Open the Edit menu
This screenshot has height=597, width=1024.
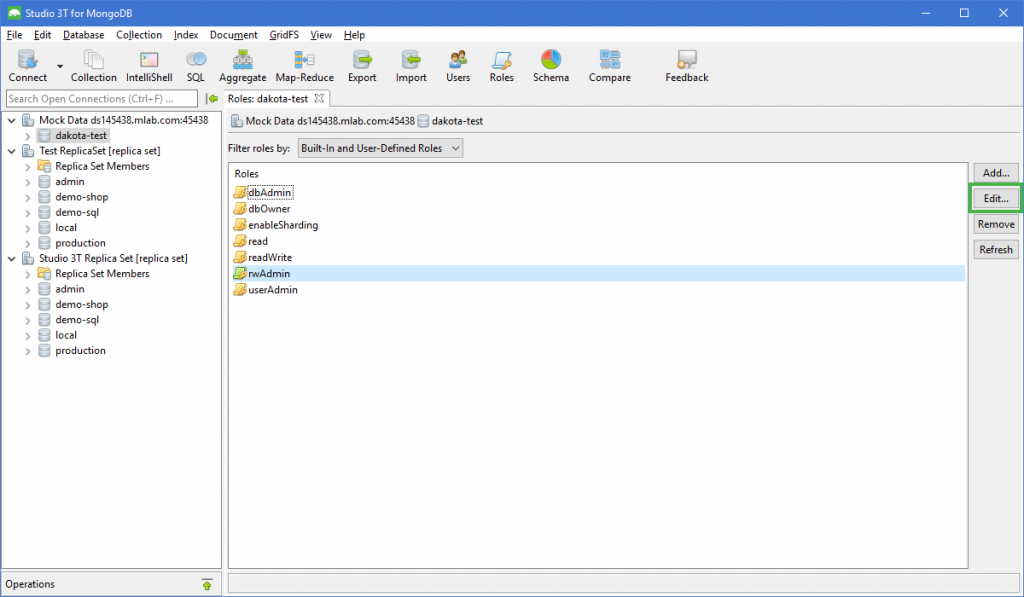[42, 35]
